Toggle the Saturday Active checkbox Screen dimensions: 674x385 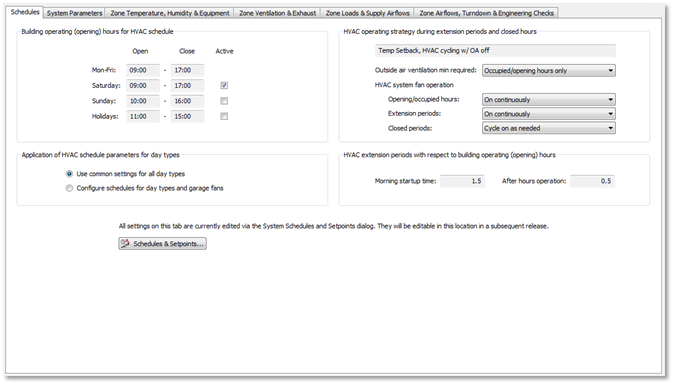pyautogui.click(x=224, y=86)
